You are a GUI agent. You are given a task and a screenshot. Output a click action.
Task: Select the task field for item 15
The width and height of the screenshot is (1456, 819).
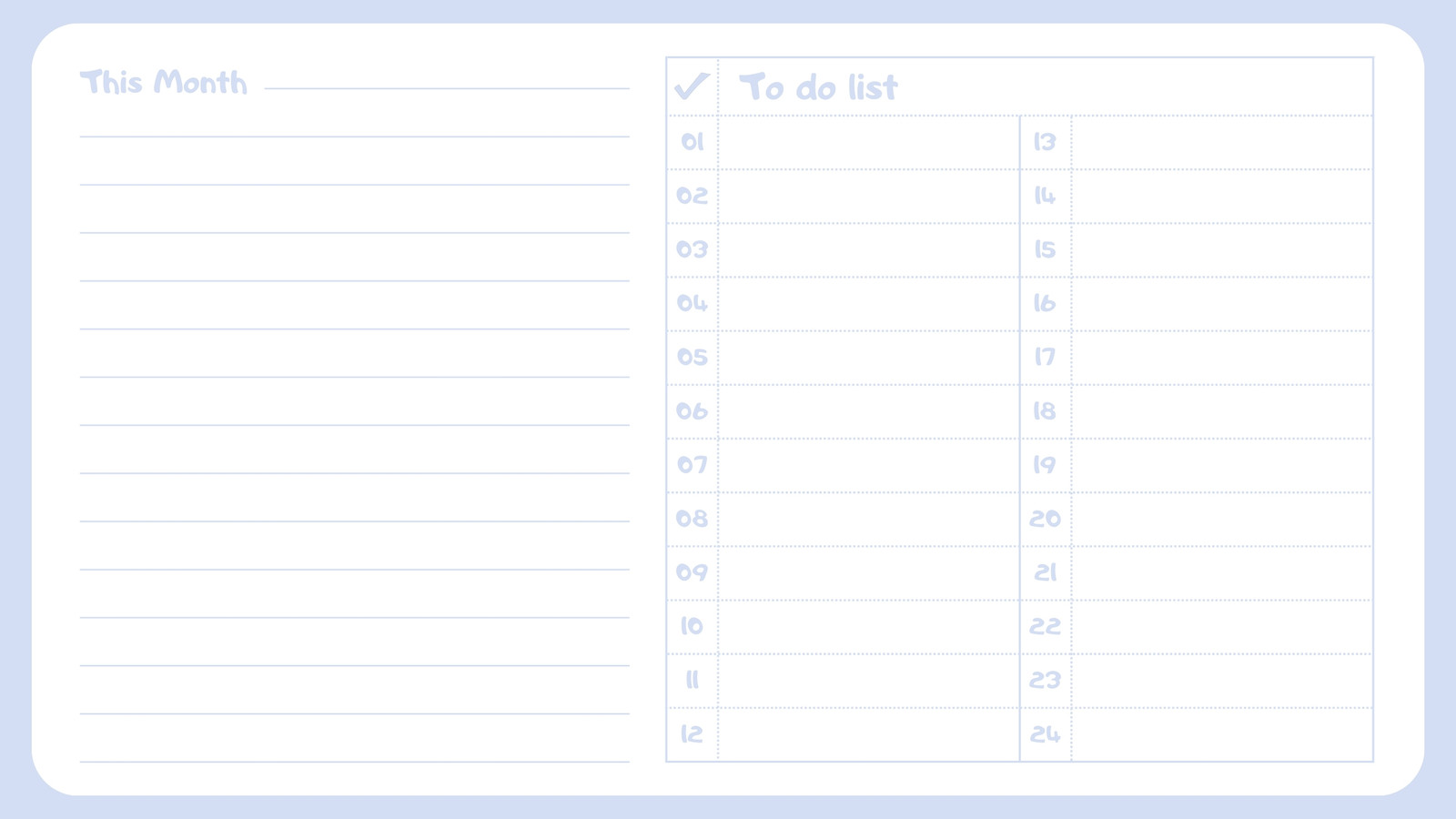tap(1222, 249)
